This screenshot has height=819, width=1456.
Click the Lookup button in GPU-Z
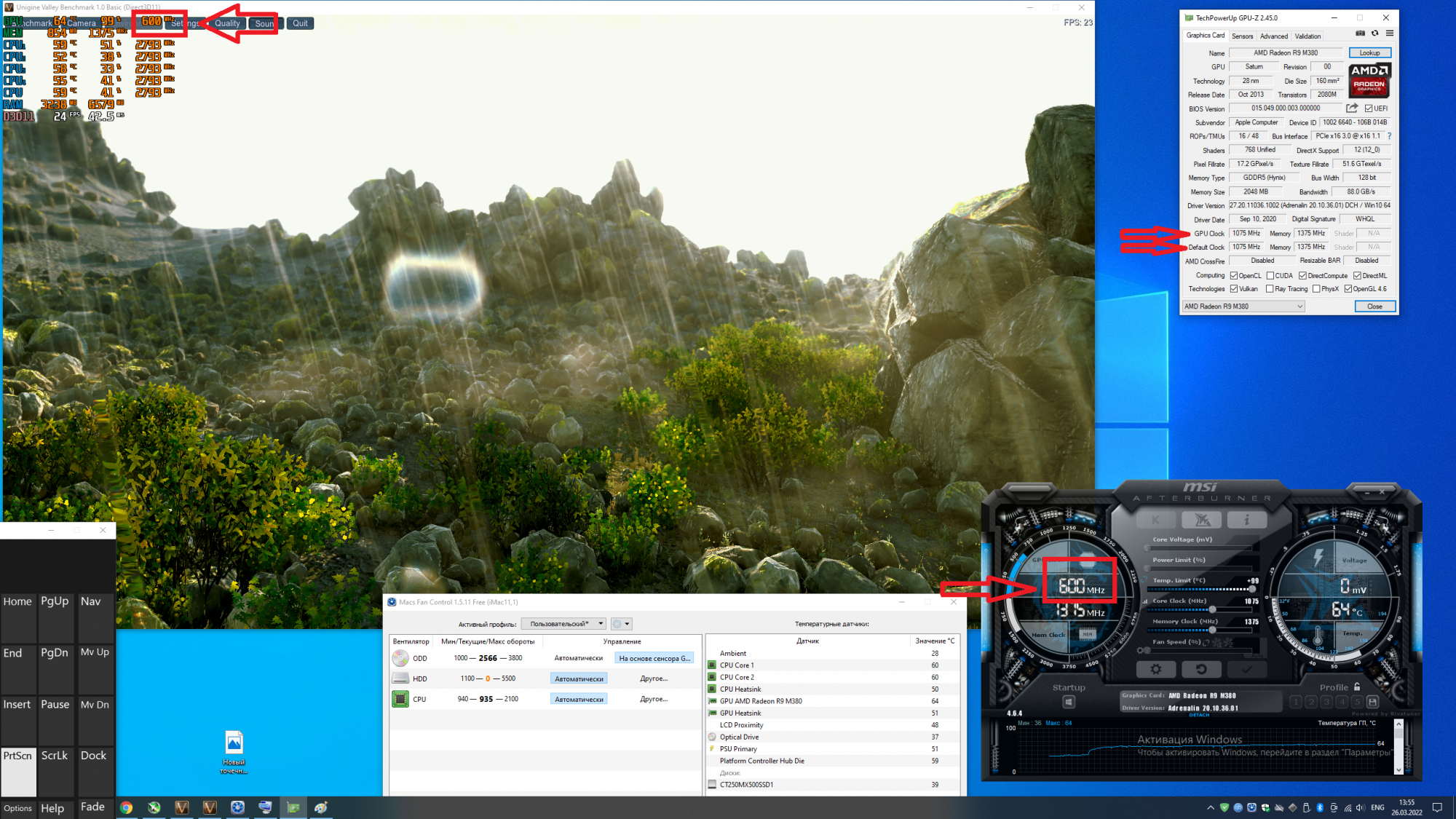(x=1369, y=53)
